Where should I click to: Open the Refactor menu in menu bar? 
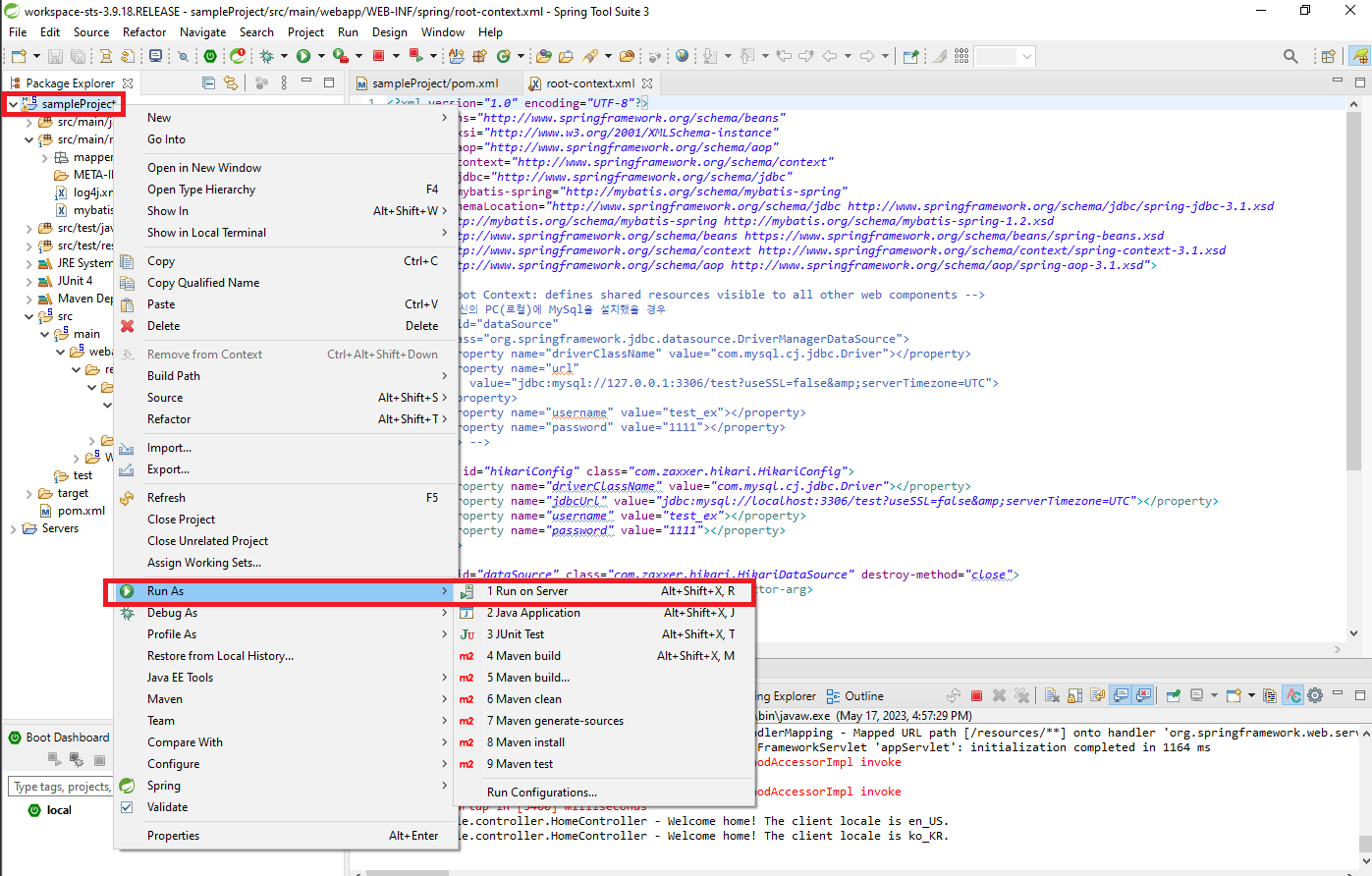[144, 32]
